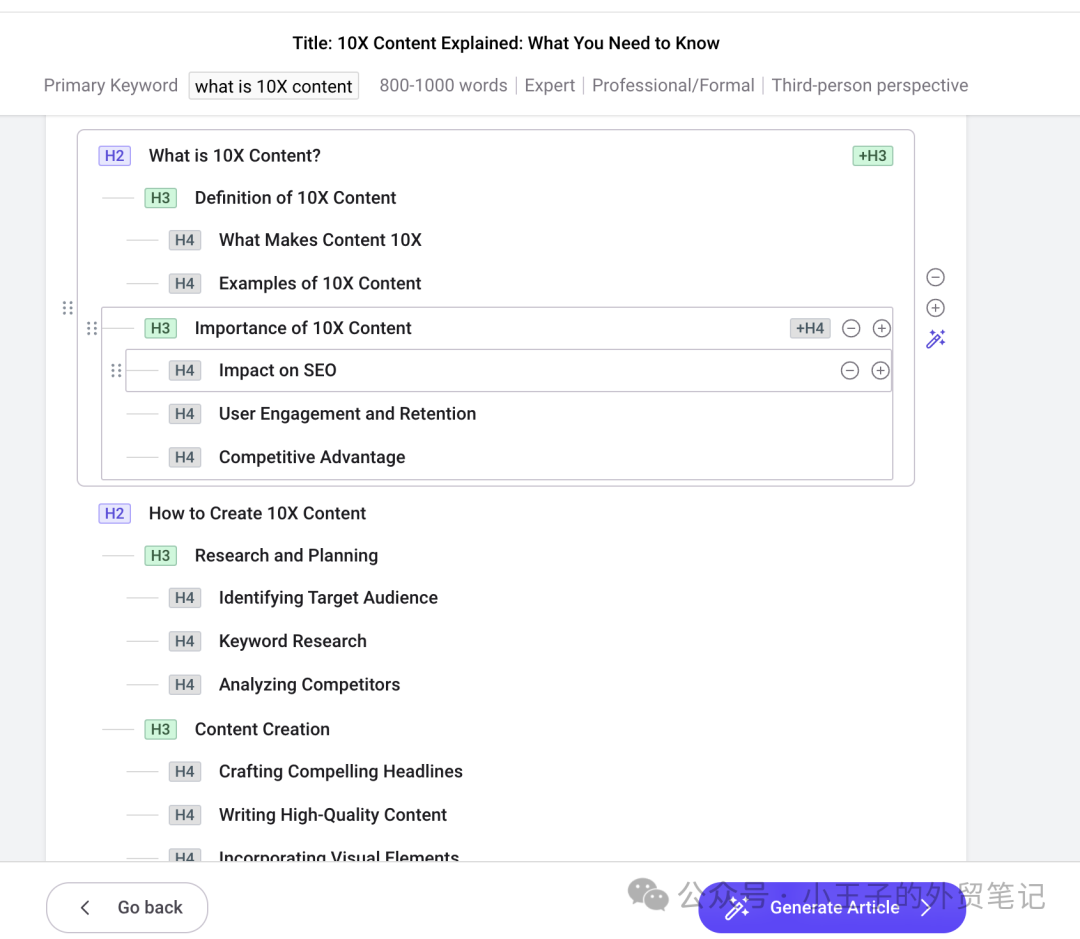Screen dimensions: 1080x939
Task: Select the 'How to Create 10X Content' heading
Action: [257, 514]
